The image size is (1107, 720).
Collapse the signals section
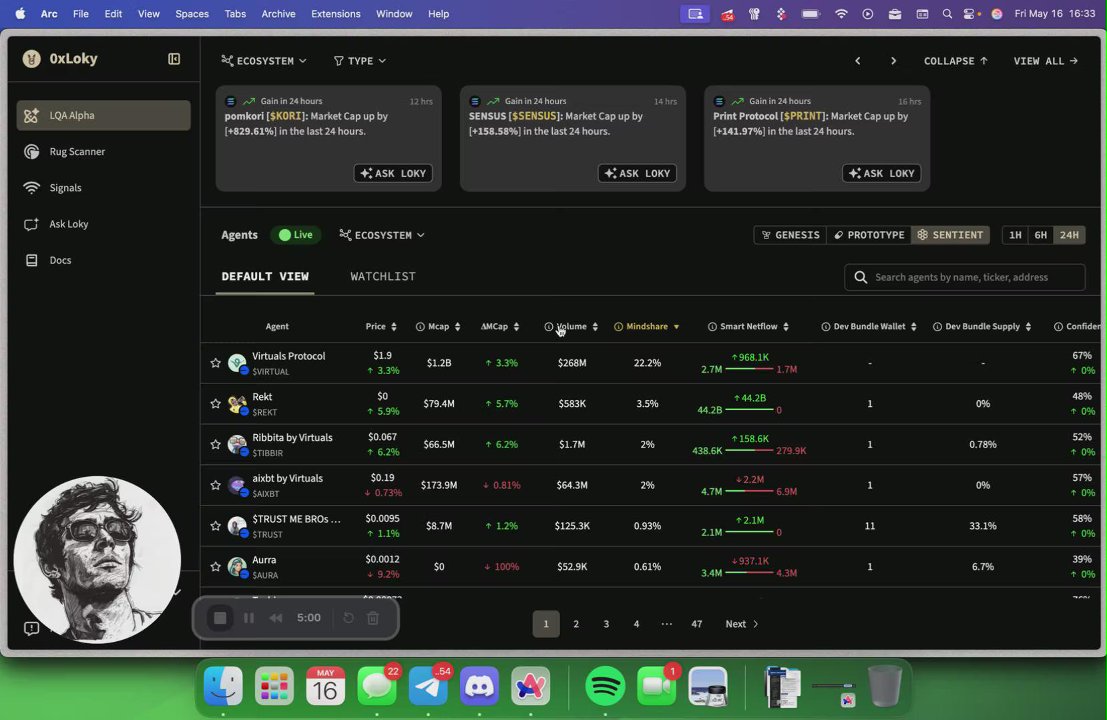[956, 61]
